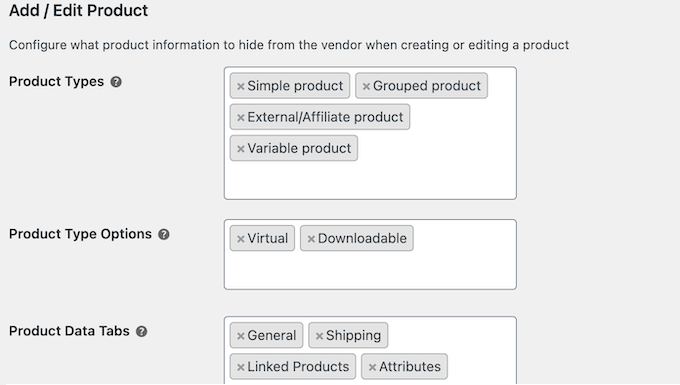Image resolution: width=680 pixels, height=385 pixels.
Task: Select the External/Affiliate product tag text
Action: click(325, 117)
